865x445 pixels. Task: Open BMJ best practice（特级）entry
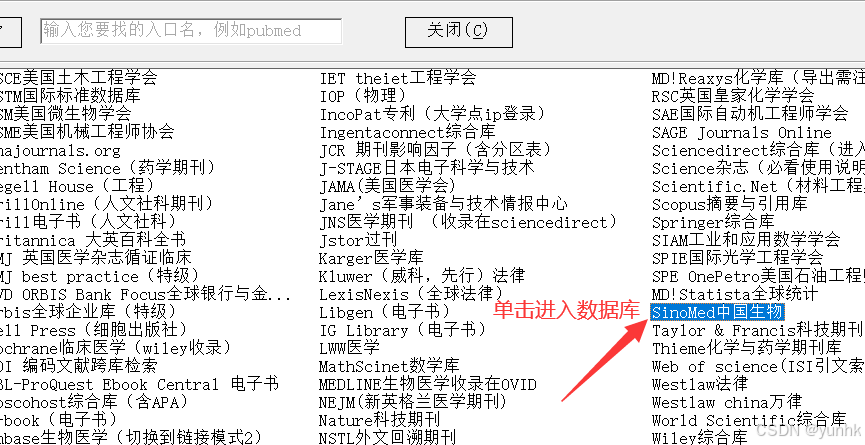coord(100,276)
